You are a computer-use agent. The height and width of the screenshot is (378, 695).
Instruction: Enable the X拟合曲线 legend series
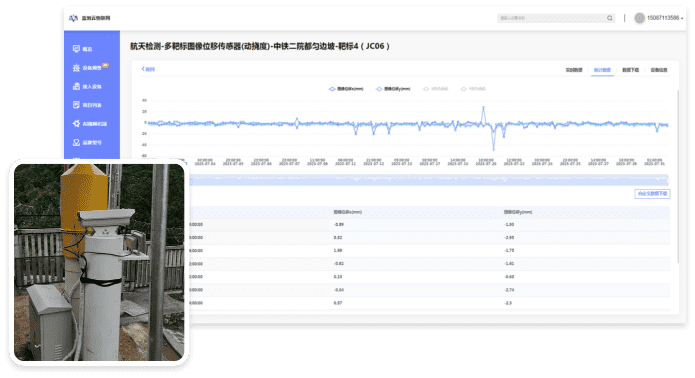click(x=436, y=89)
